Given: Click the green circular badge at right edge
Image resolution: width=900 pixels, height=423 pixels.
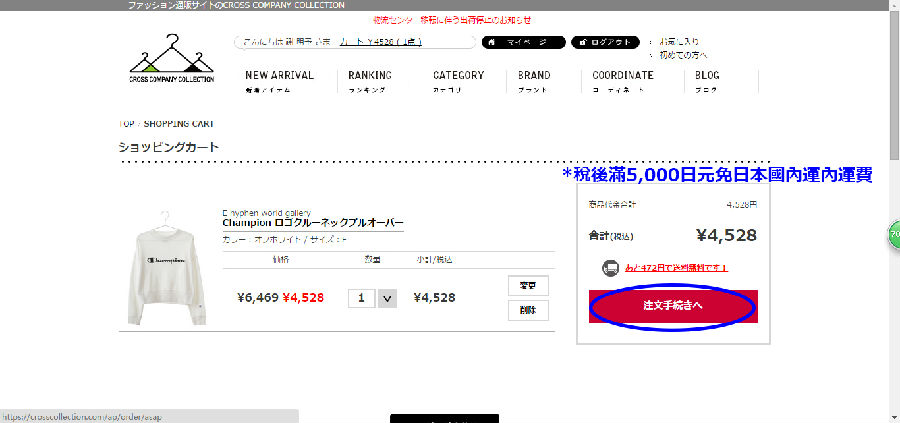Looking at the screenshot, I should tap(894, 234).
